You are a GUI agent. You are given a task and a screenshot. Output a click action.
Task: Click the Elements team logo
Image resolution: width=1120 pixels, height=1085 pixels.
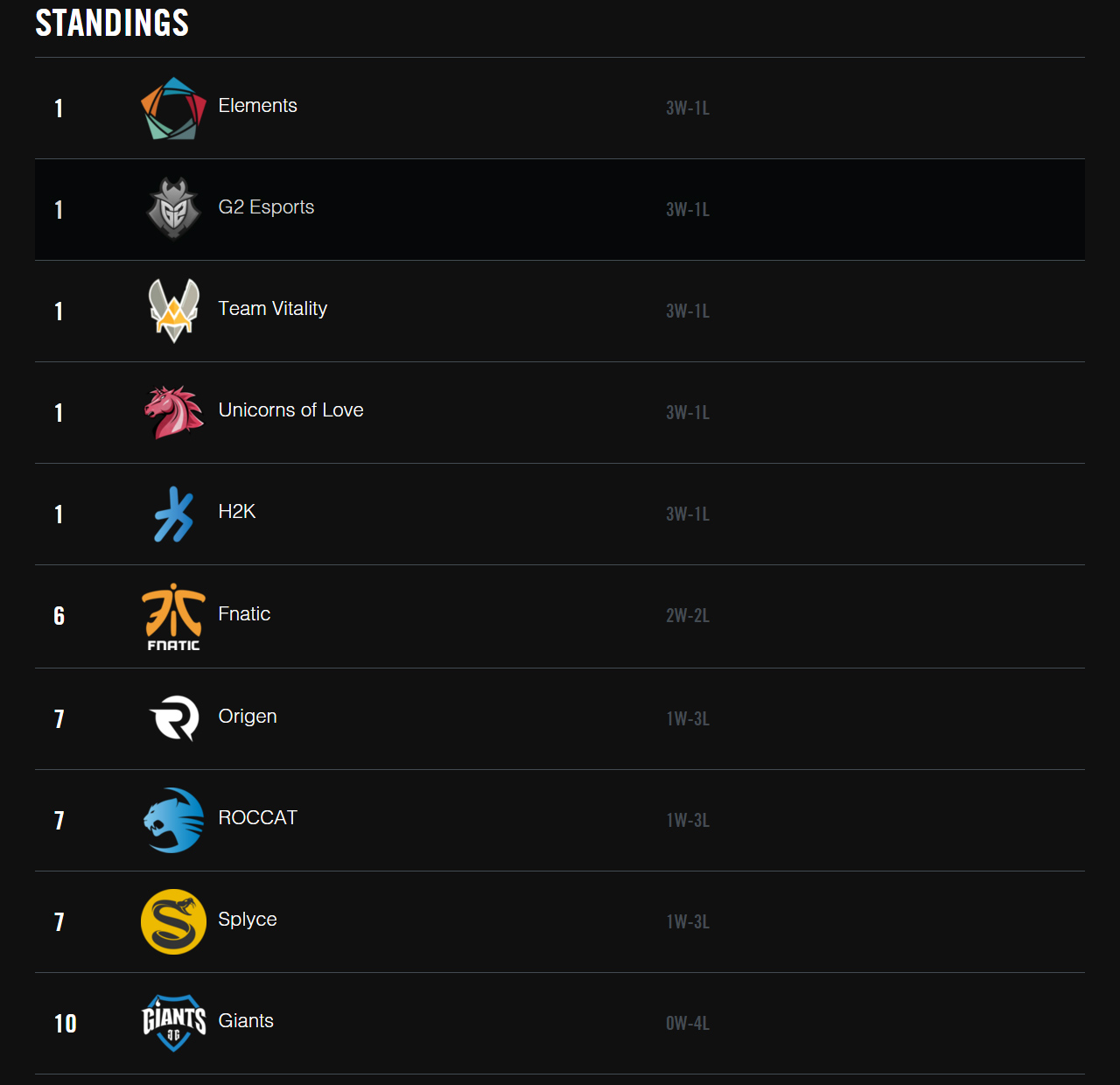click(x=173, y=108)
